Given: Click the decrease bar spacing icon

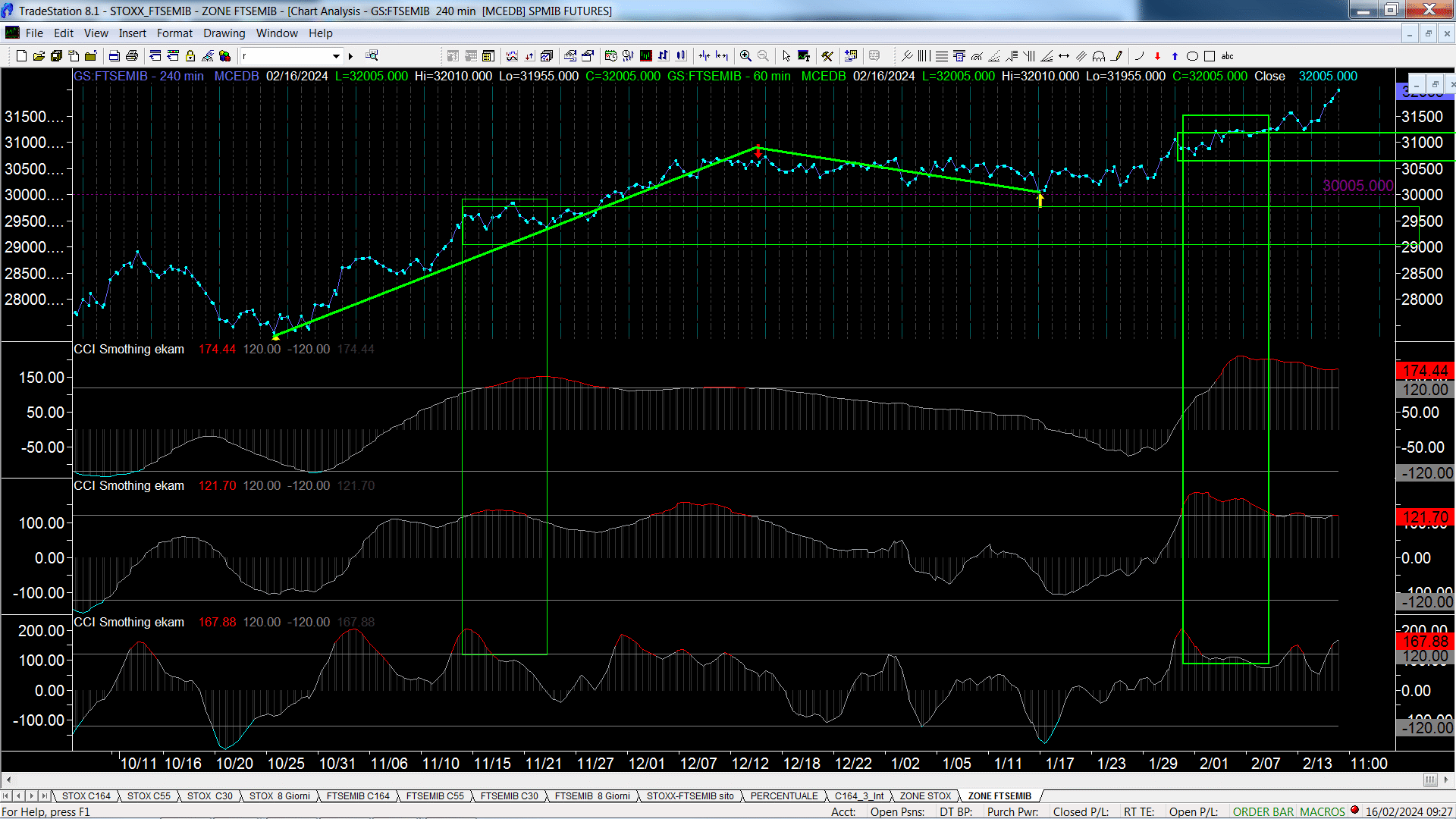Looking at the screenshot, I should tap(704, 55).
